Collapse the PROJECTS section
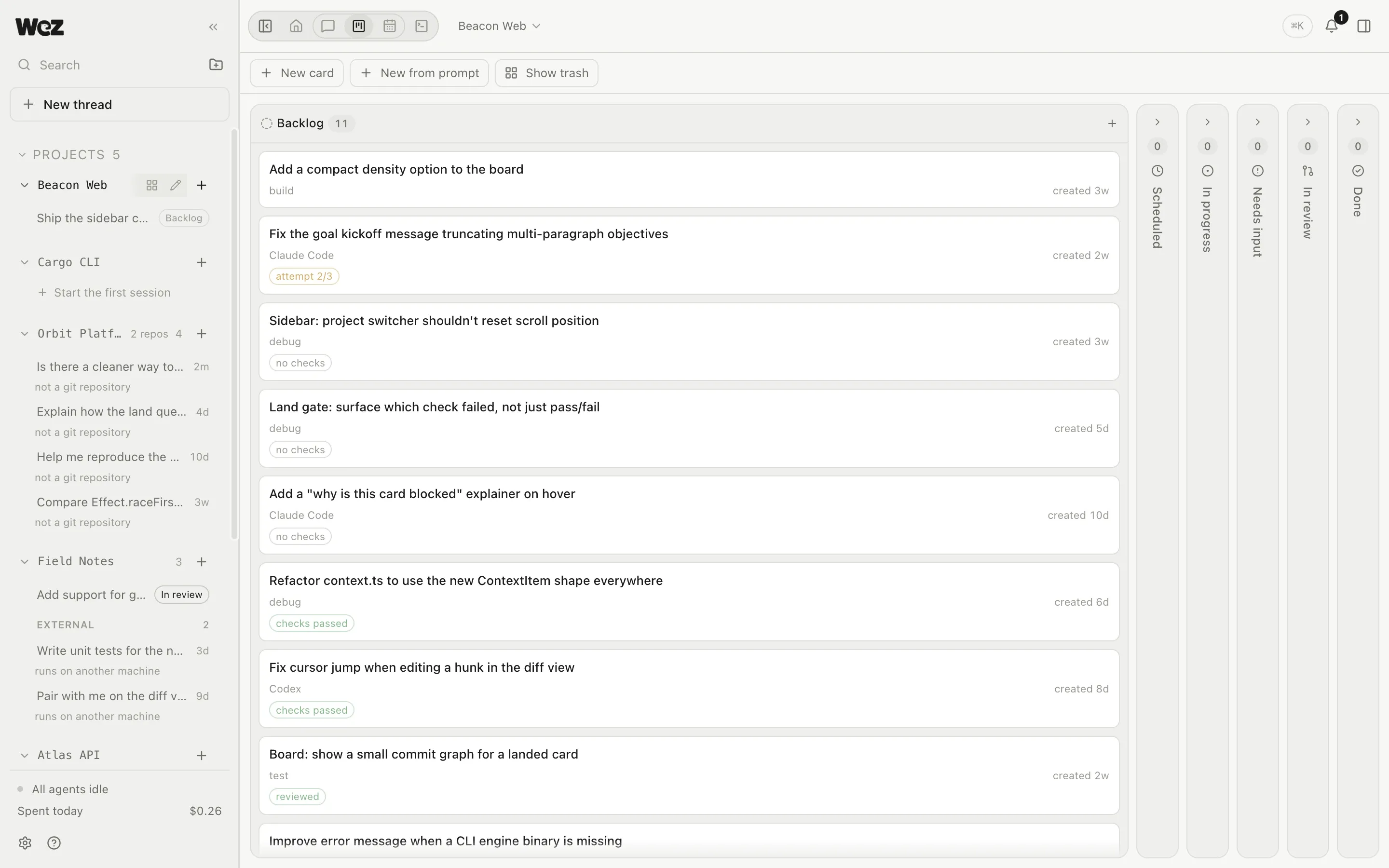The height and width of the screenshot is (868, 1389). (x=22, y=154)
